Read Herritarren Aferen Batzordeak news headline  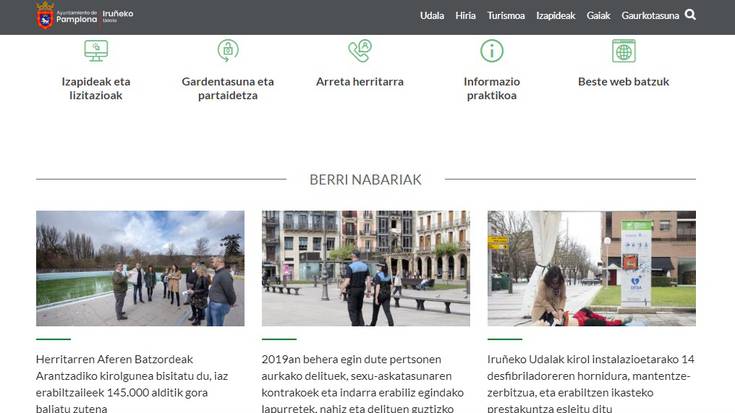(x=132, y=383)
